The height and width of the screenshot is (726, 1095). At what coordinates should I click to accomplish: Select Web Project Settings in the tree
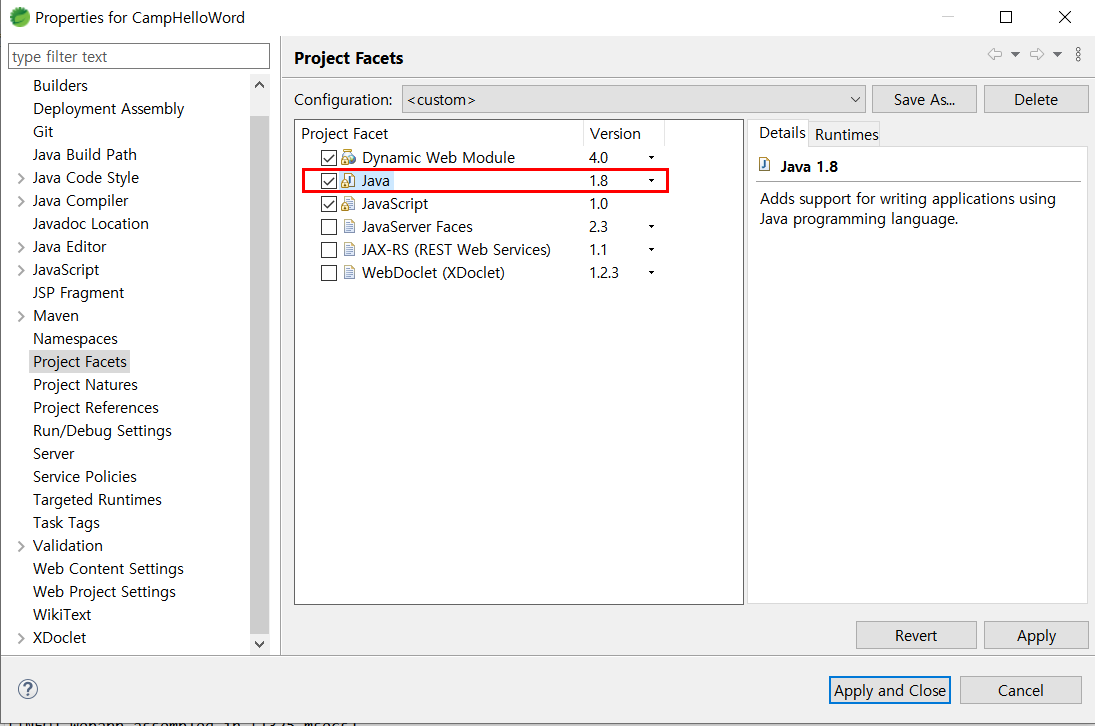104,593
